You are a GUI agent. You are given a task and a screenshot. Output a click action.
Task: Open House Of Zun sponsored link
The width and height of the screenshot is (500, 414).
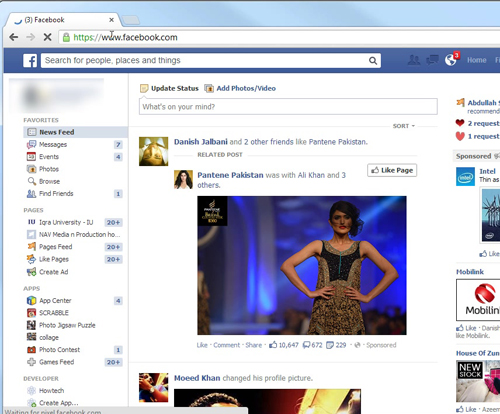point(478,353)
